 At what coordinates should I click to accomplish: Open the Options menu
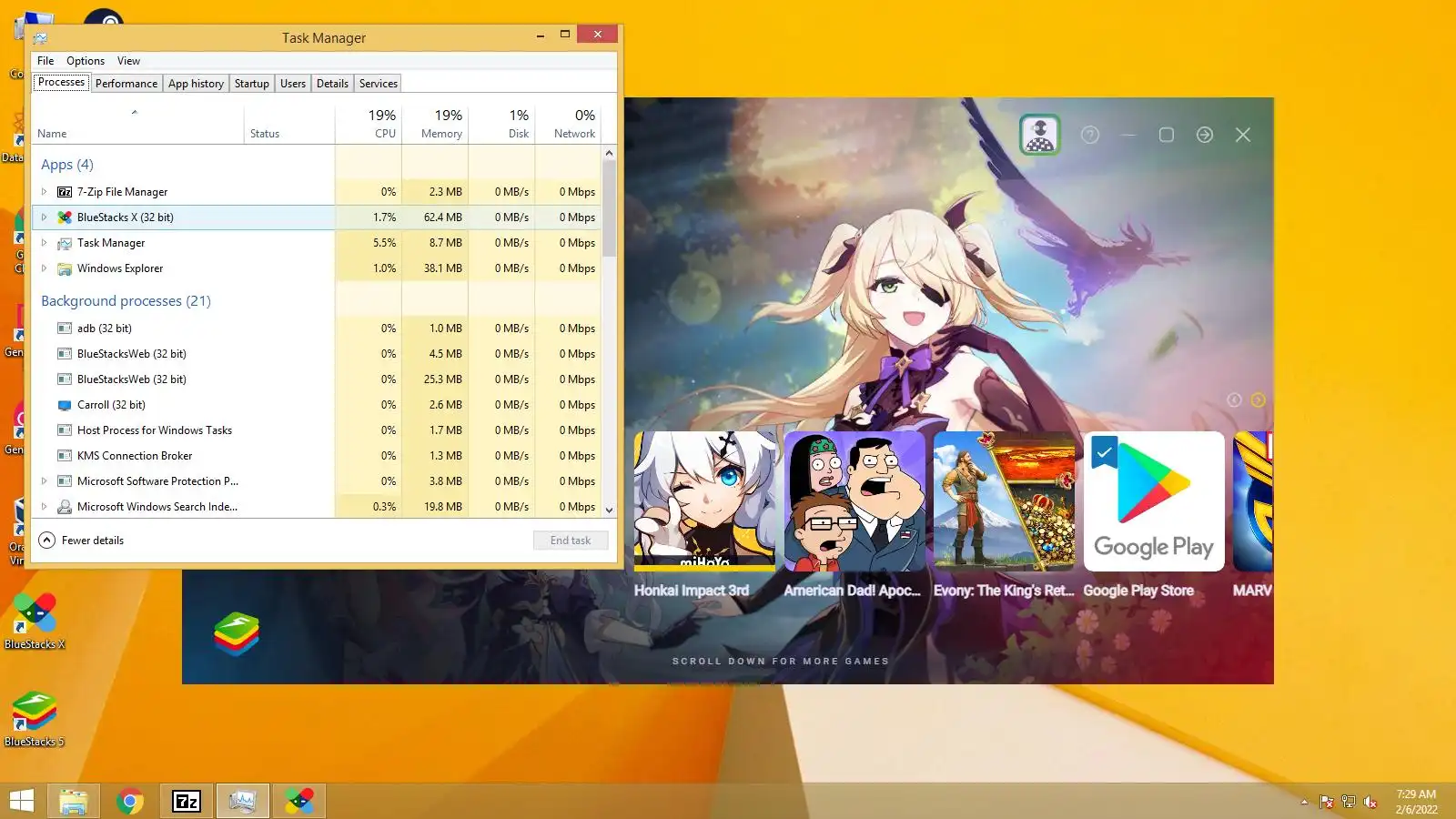(86, 61)
